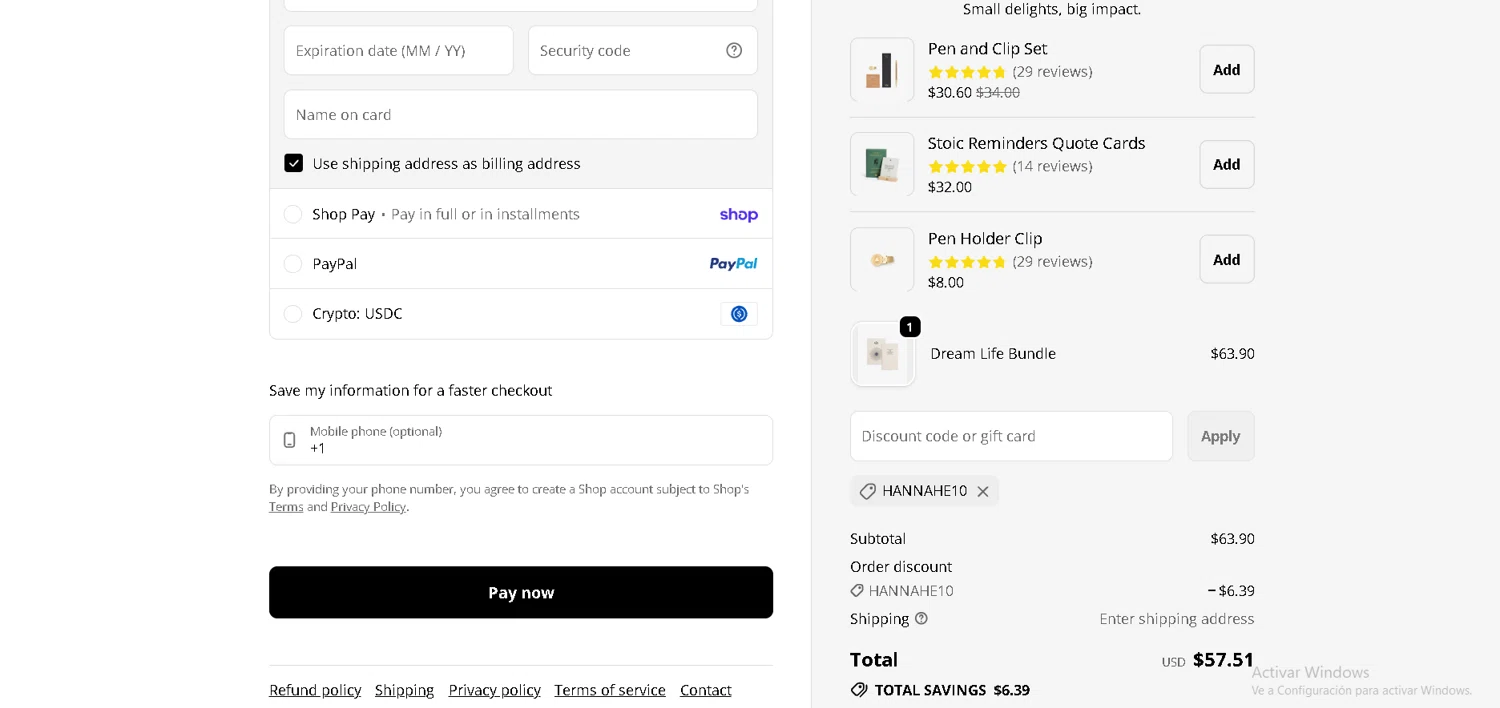Open the Terms of service link
Viewport: 1500px width, 708px height.
(610, 690)
